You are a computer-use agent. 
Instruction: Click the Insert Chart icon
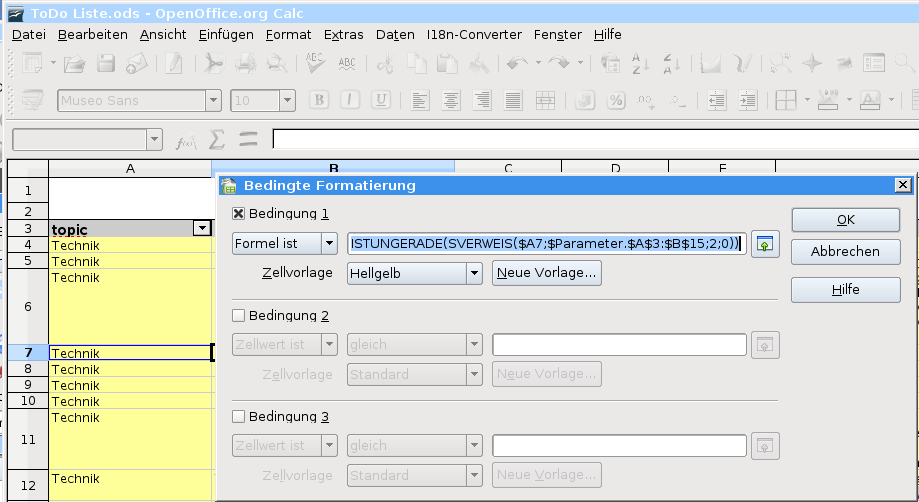pyautogui.click(x=710, y=63)
